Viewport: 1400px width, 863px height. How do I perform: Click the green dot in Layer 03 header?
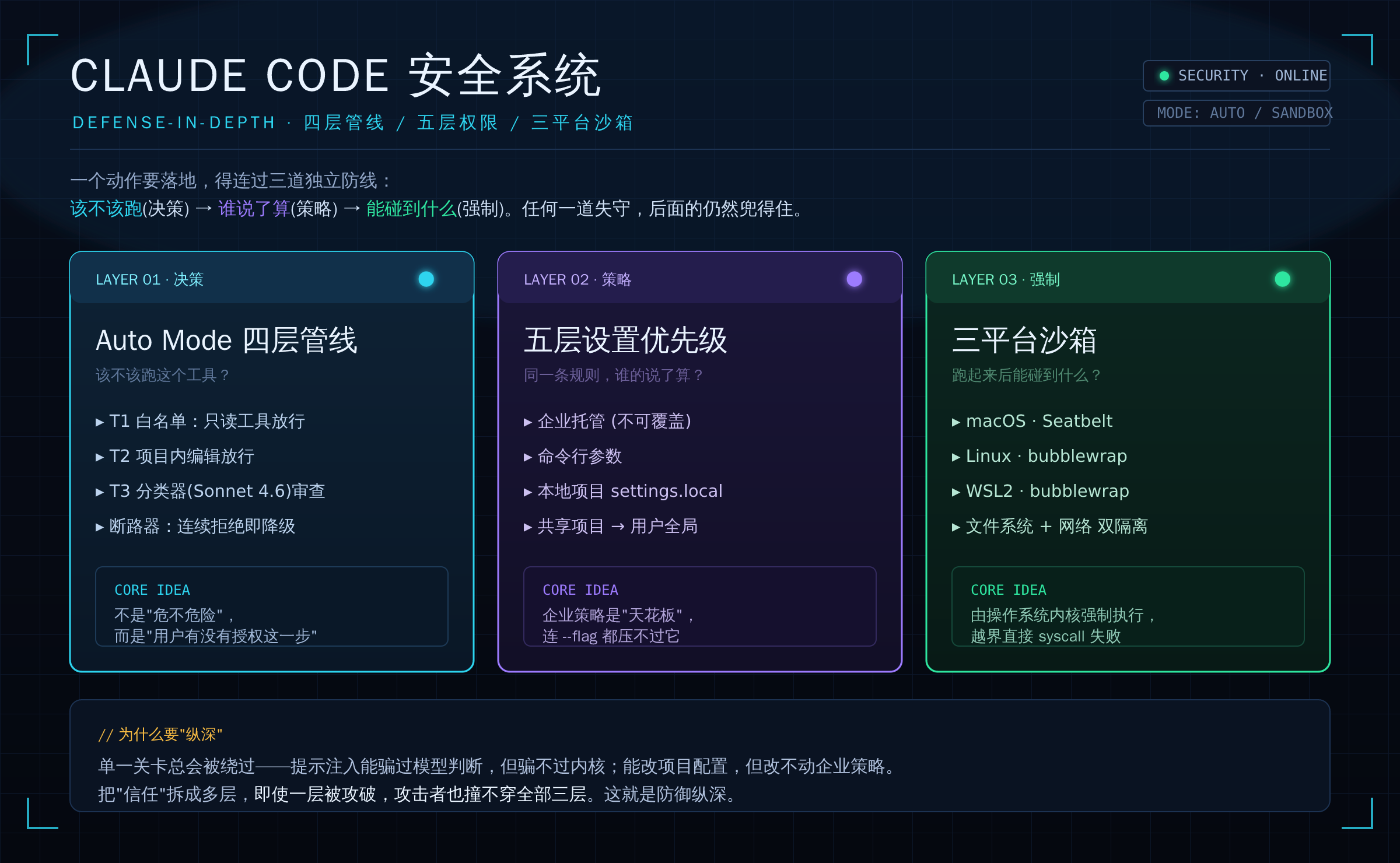(1283, 279)
